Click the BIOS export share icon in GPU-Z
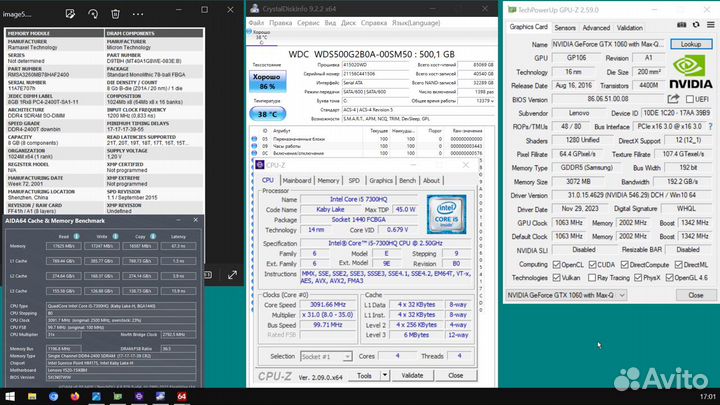Viewport: 720px width, 405px height. point(673,99)
